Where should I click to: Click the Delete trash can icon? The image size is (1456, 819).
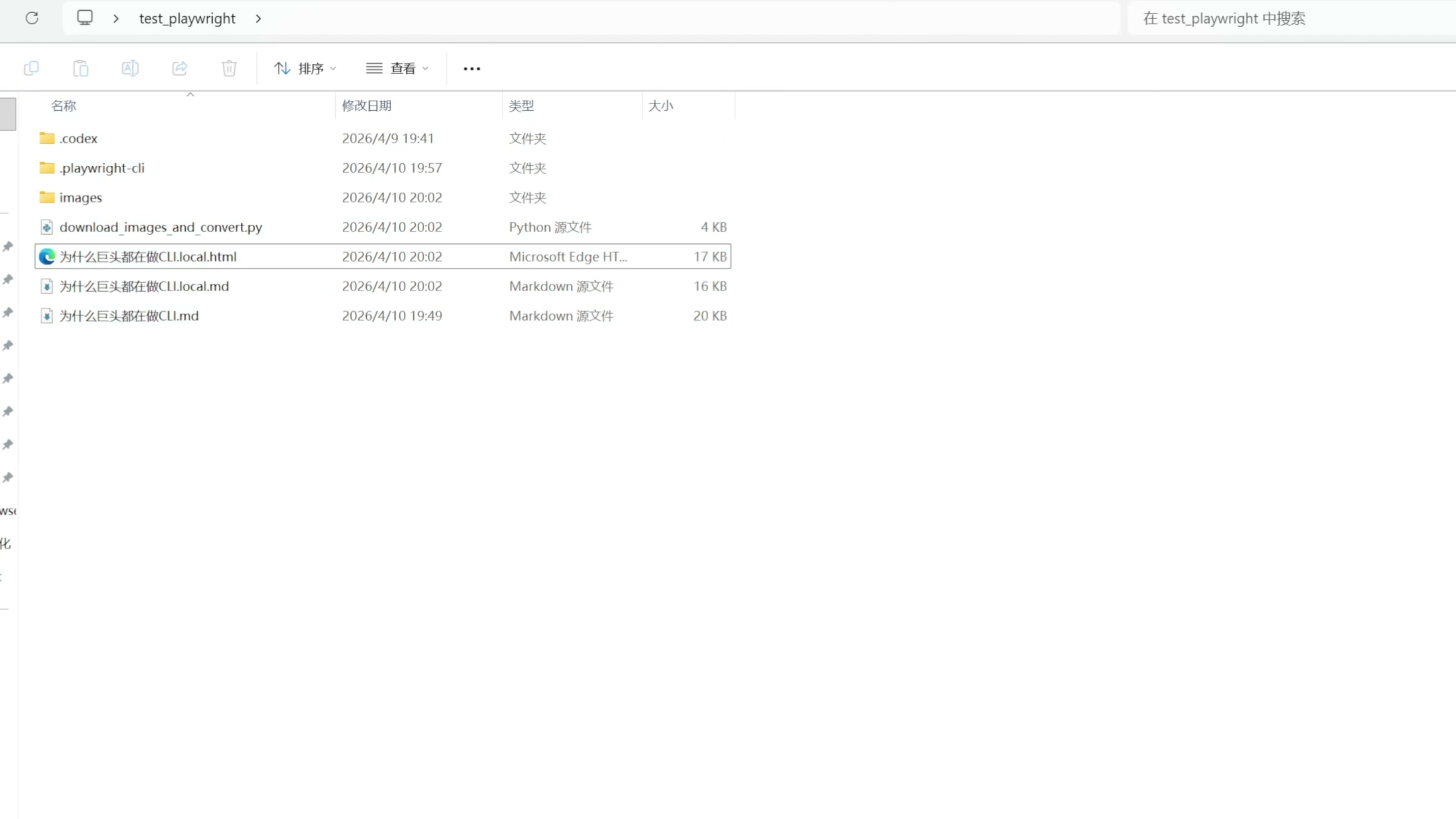229,68
